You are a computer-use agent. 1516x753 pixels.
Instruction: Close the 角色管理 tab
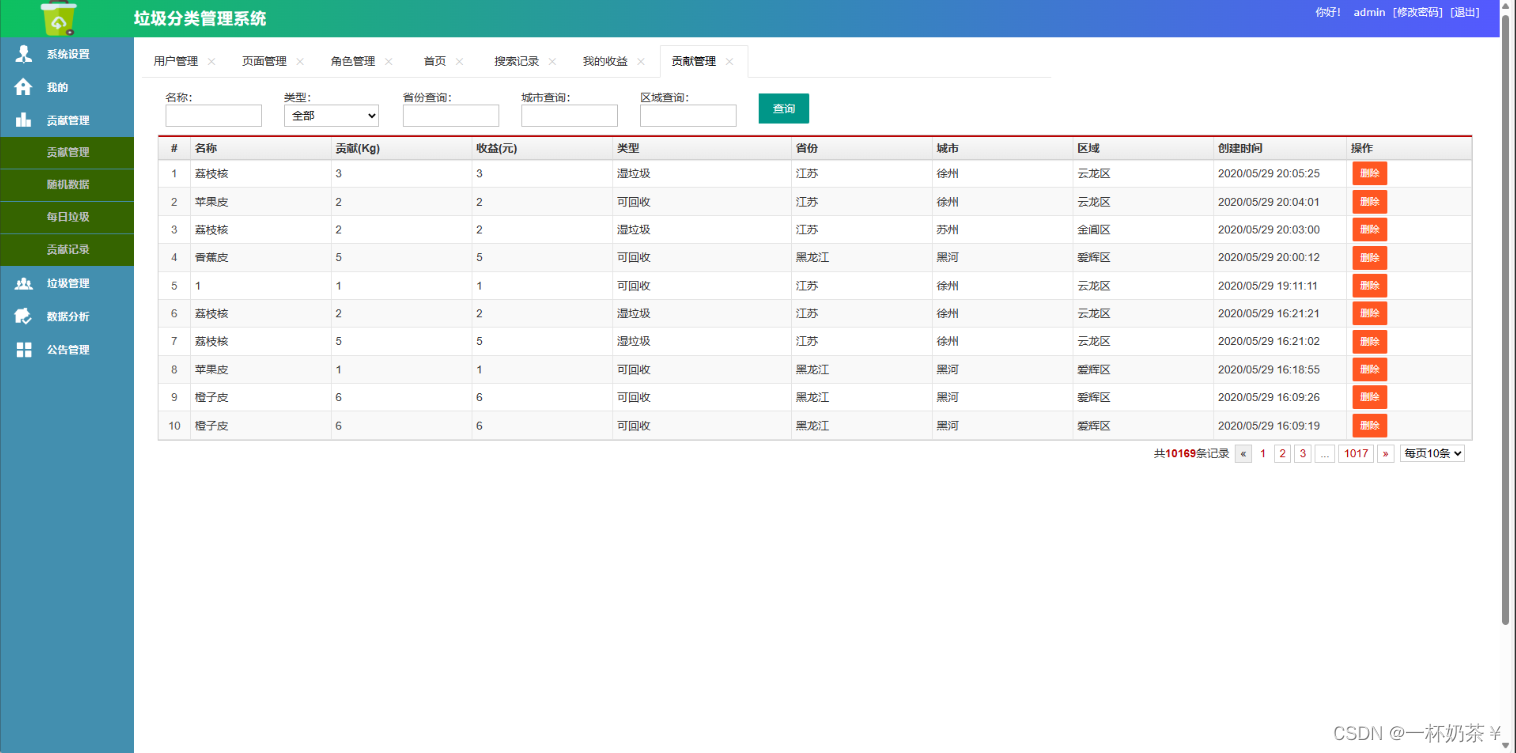pos(388,62)
